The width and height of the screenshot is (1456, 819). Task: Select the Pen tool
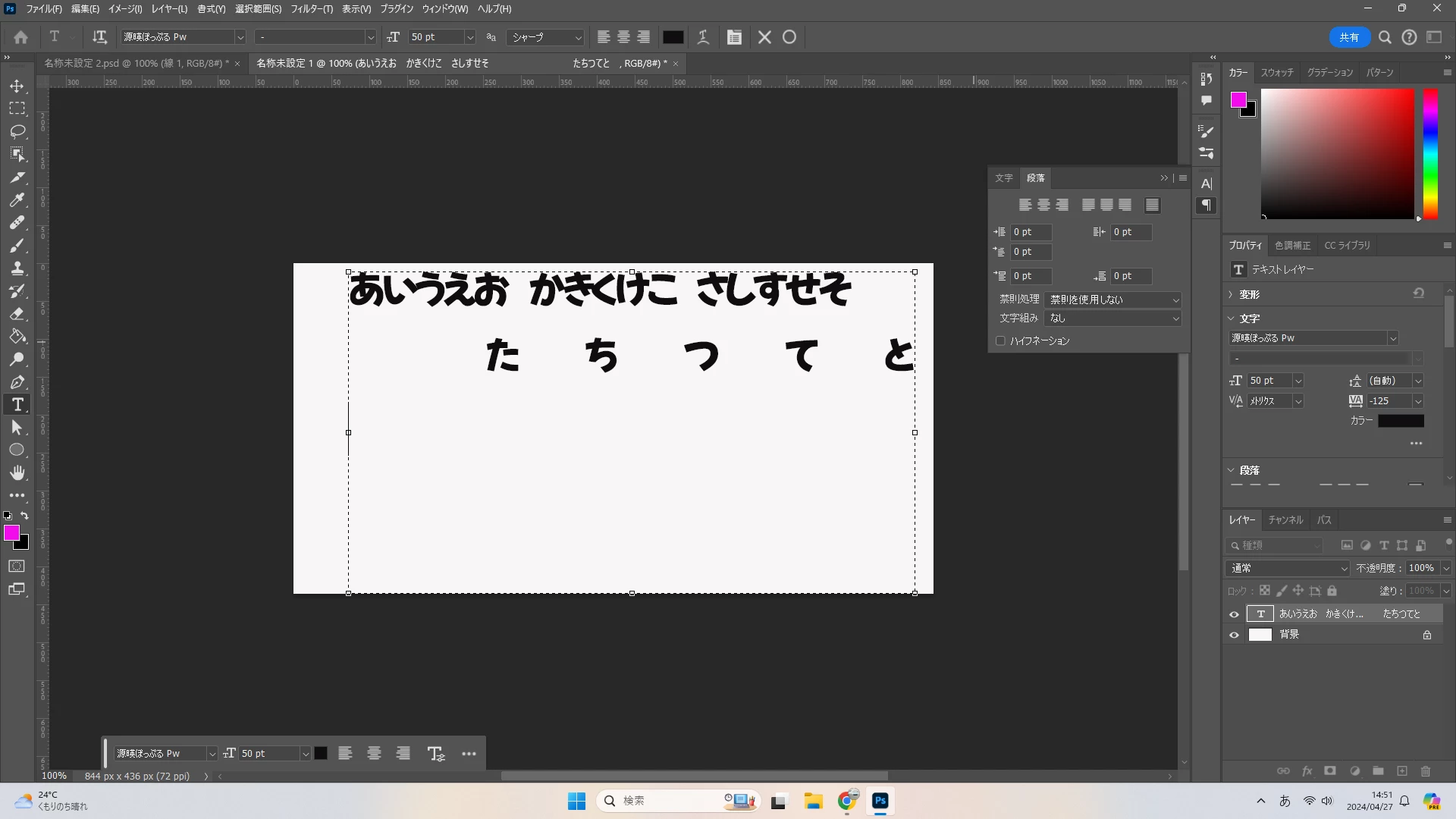[17, 382]
